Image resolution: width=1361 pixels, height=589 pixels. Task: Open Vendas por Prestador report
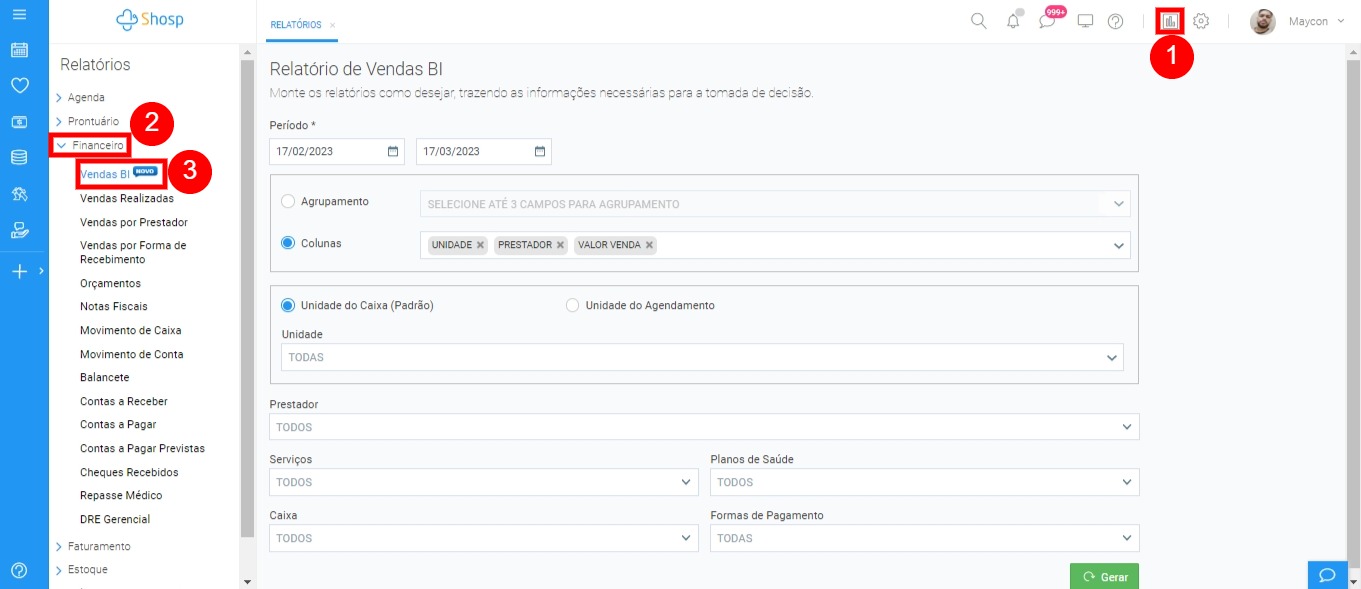[134, 222]
